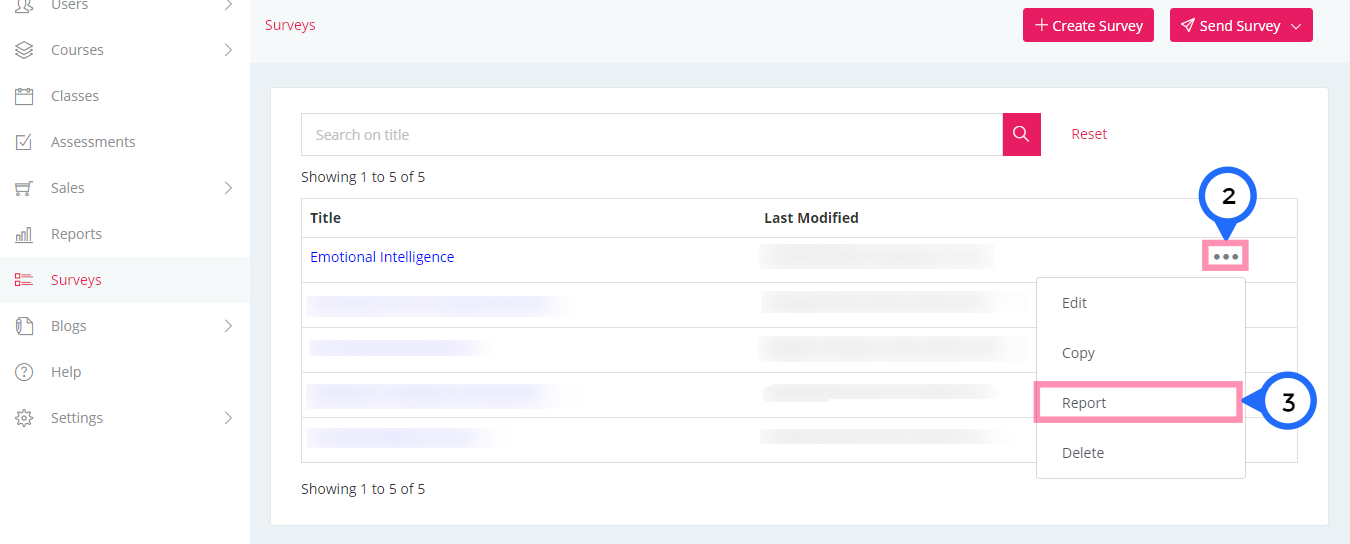
Task: Click the Assessments checkmark icon
Action: [24, 142]
